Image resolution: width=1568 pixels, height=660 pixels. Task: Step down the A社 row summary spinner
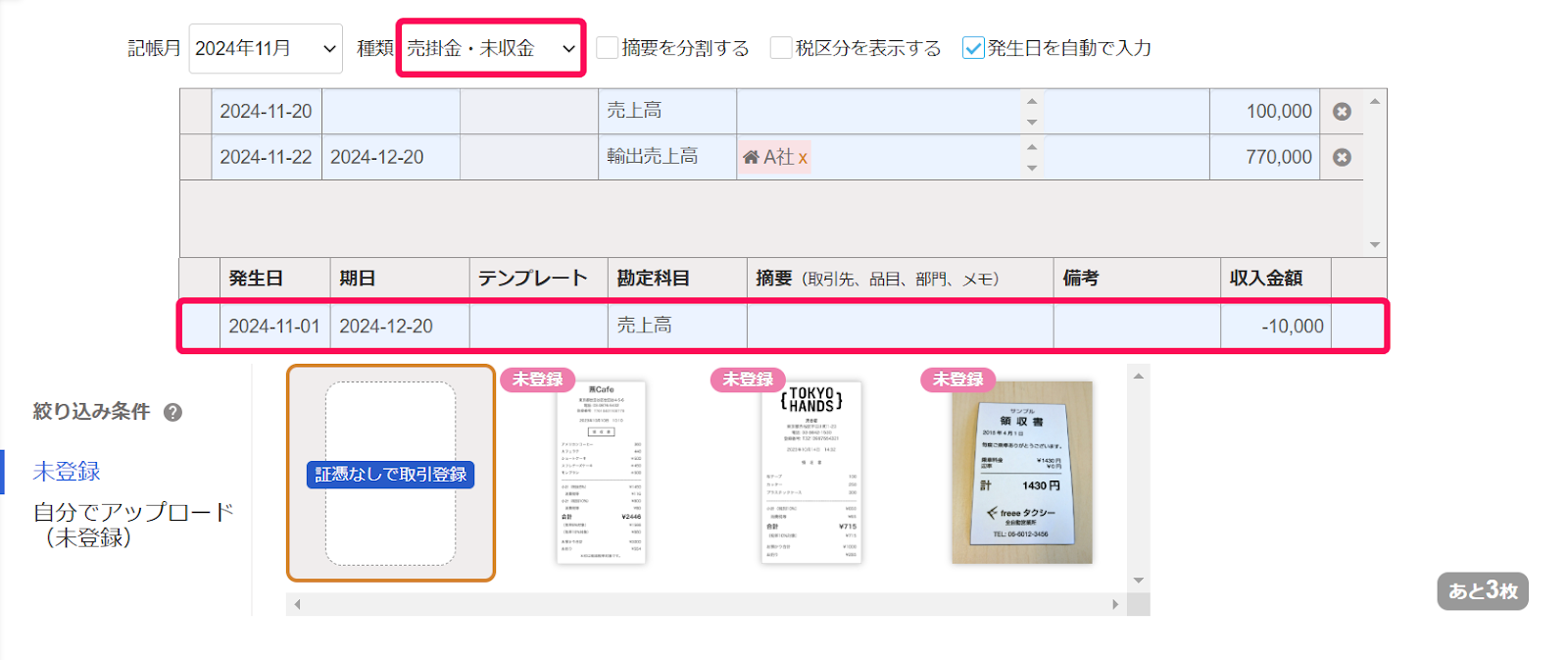[1032, 168]
